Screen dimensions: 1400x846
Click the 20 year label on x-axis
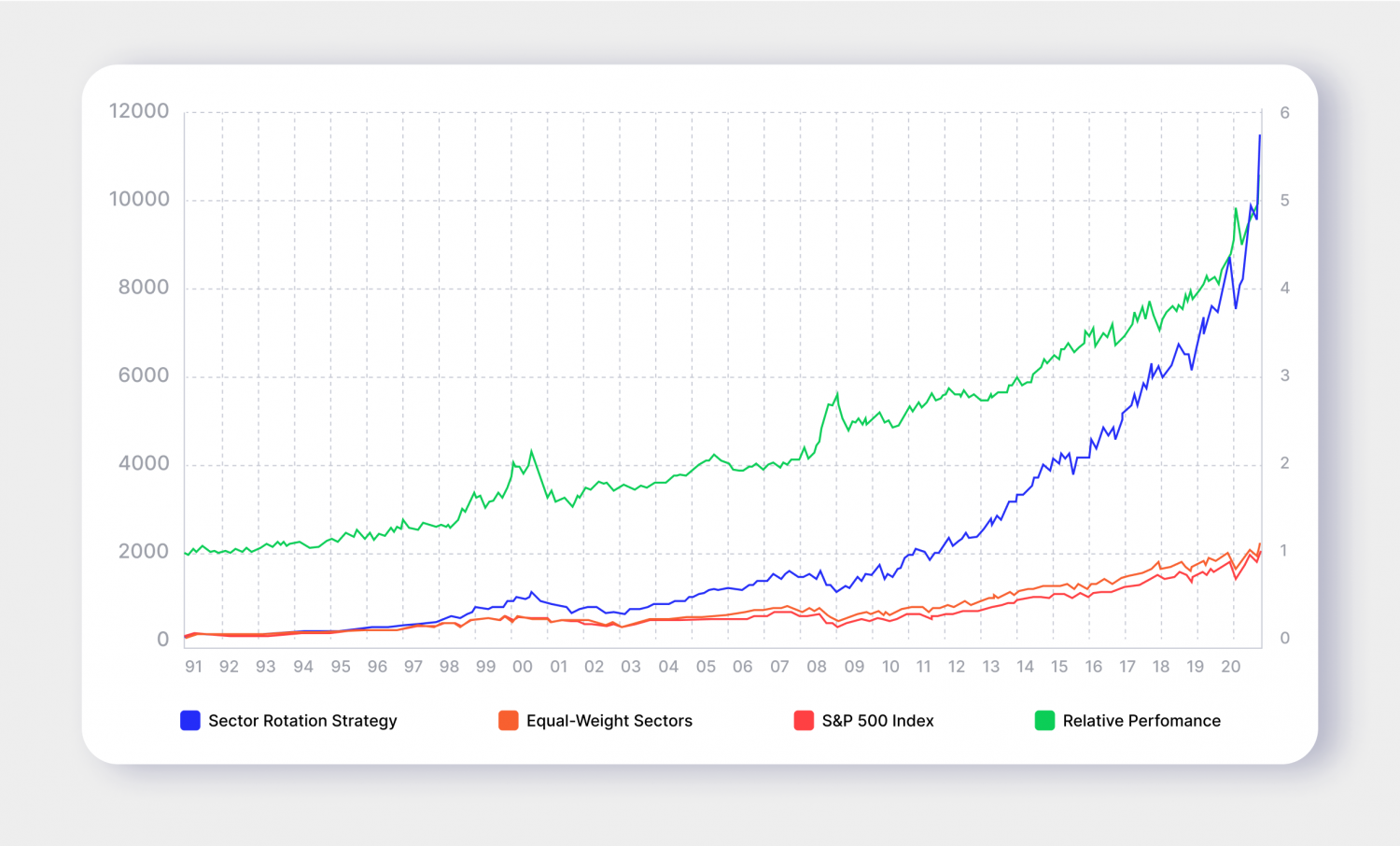(x=1231, y=667)
